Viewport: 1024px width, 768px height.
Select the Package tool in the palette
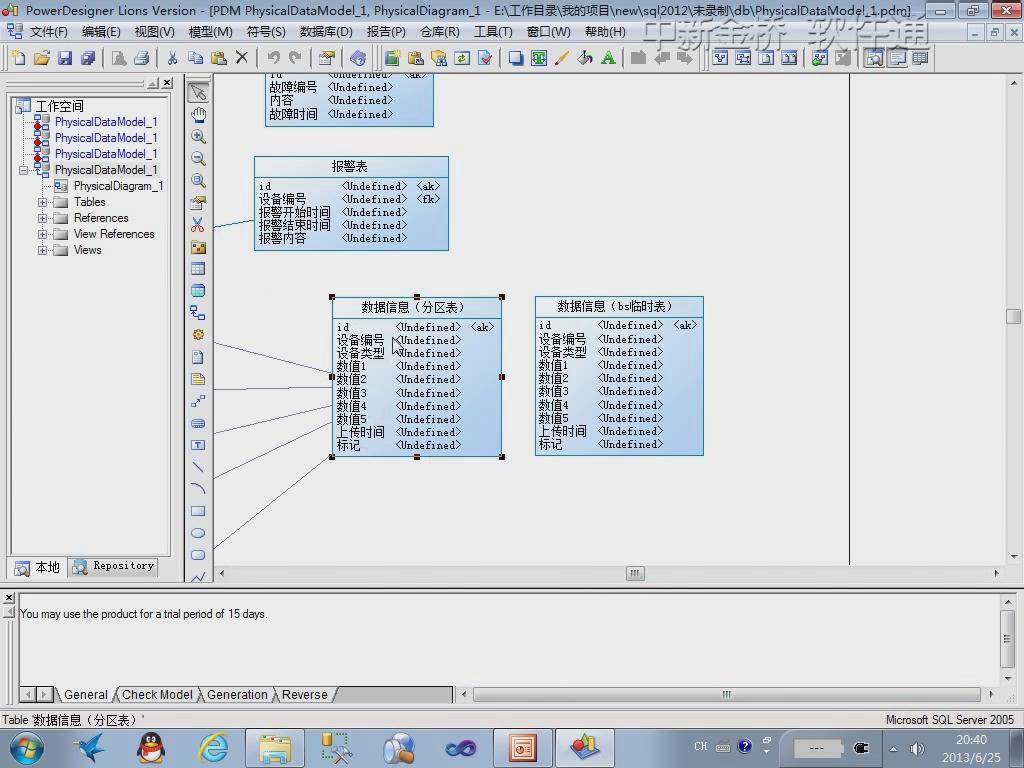pyautogui.click(x=198, y=247)
